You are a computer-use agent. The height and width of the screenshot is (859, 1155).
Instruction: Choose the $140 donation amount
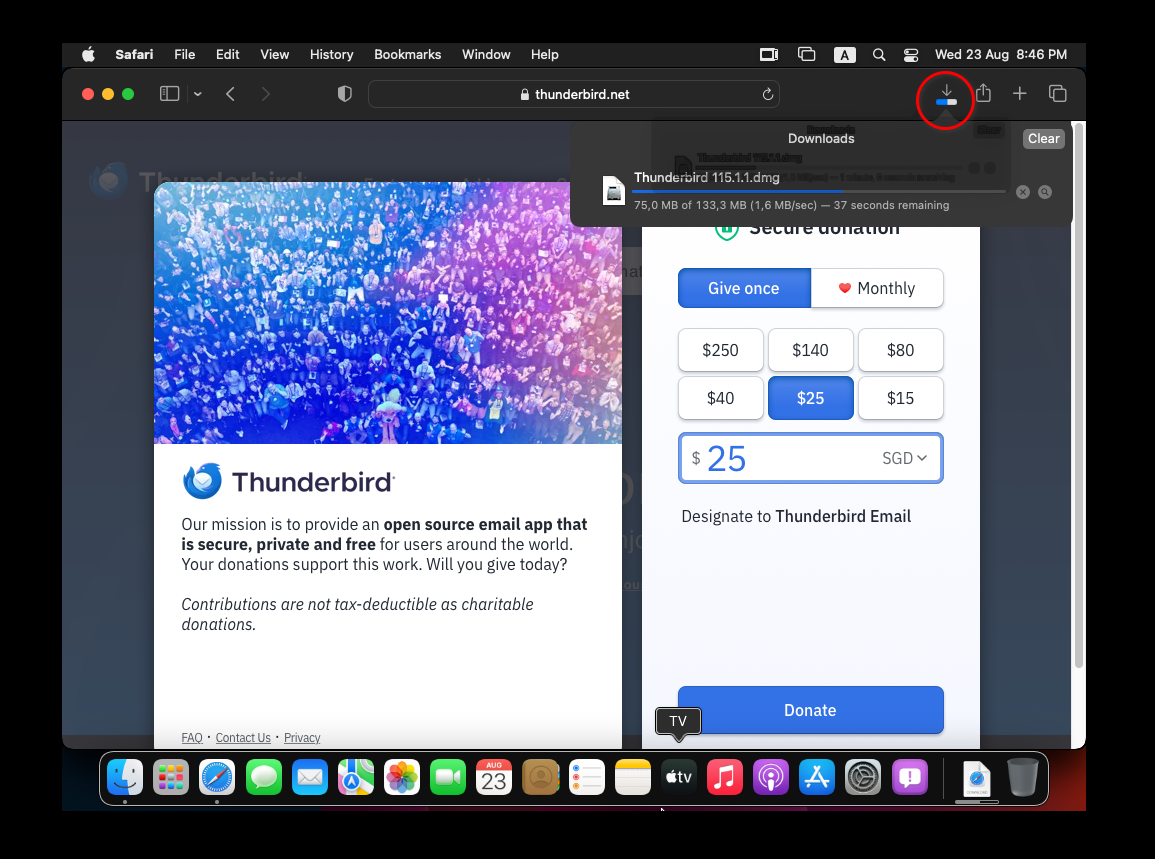(x=810, y=350)
